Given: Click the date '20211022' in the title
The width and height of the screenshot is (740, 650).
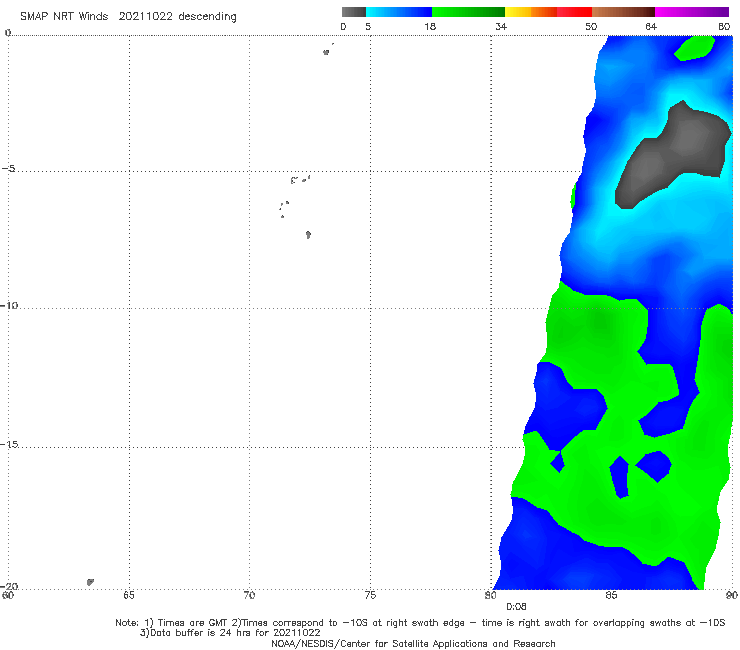Looking at the screenshot, I should [x=145, y=16].
